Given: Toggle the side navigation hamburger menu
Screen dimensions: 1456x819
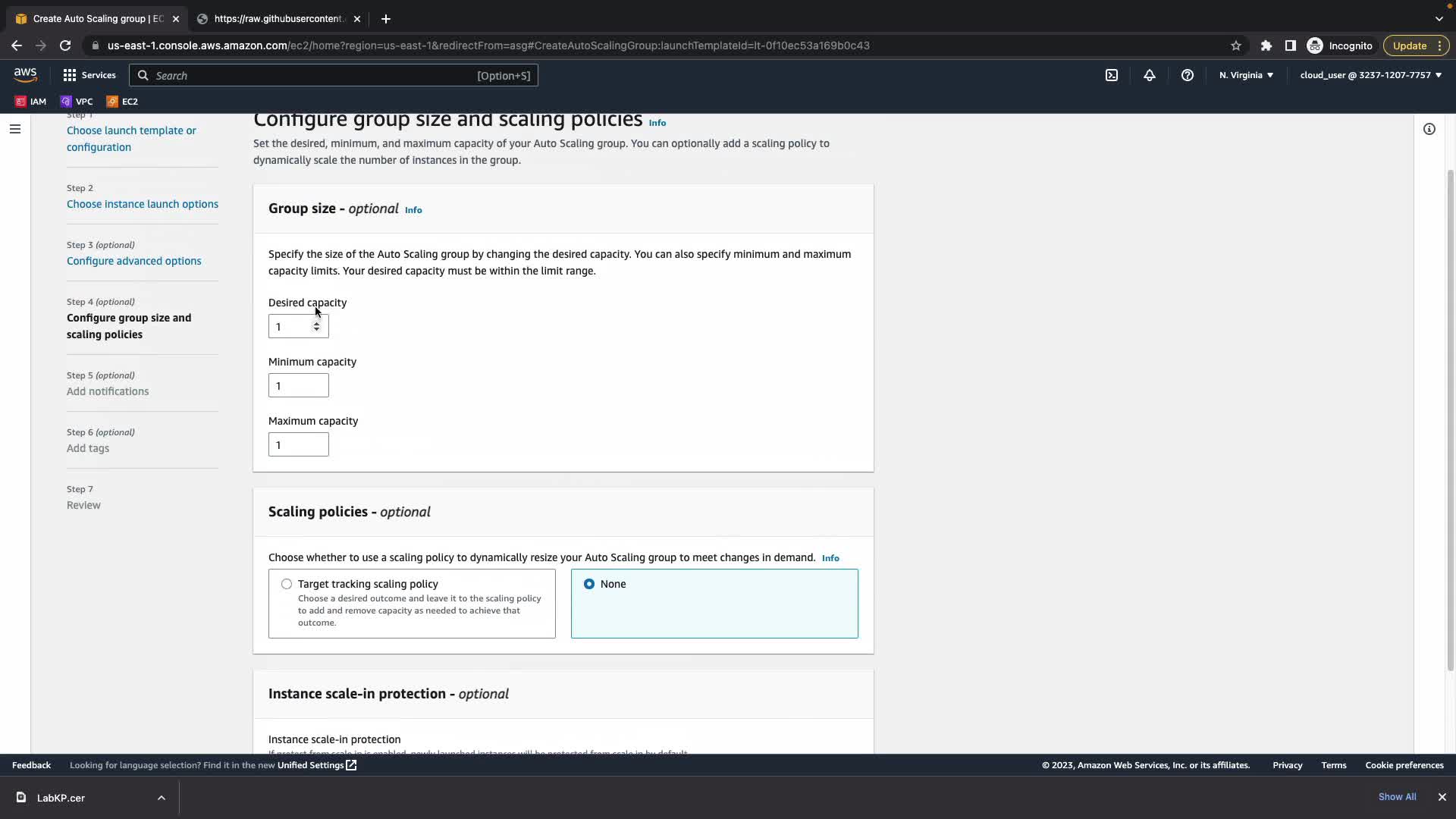Looking at the screenshot, I should 14,129.
